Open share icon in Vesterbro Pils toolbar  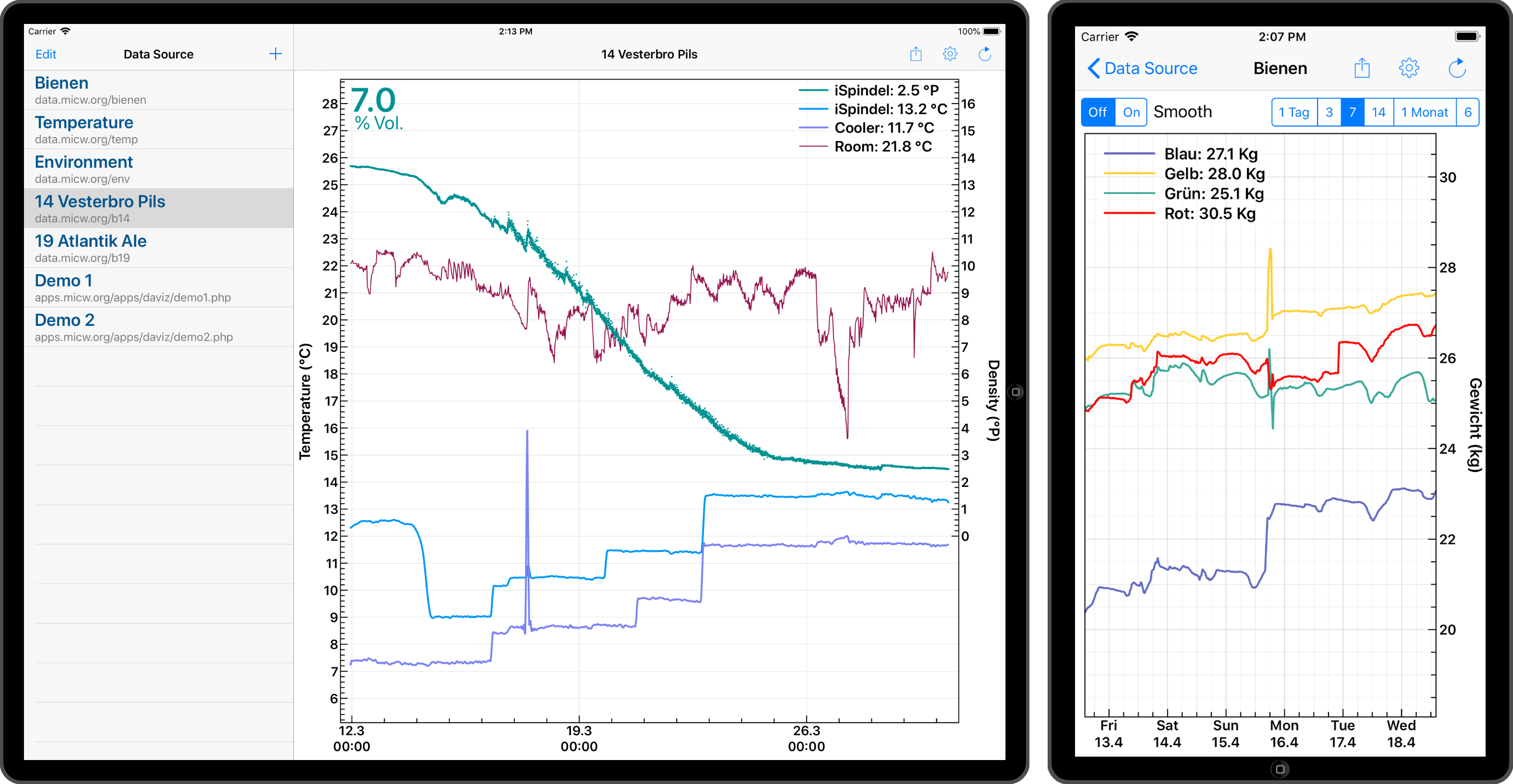point(916,54)
